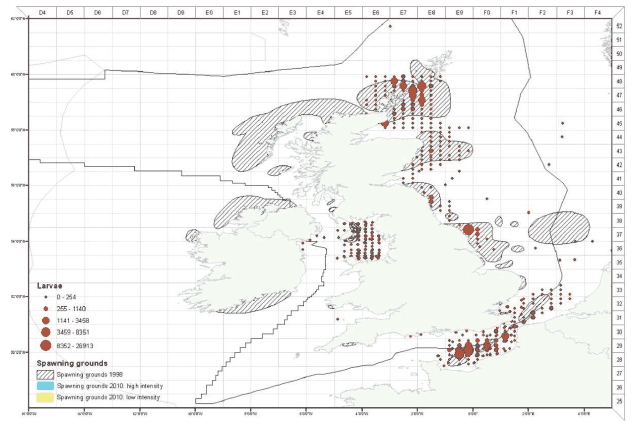Viewport: 634px width, 428px height.
Task: Click the E9 column header
Action: point(459,13)
